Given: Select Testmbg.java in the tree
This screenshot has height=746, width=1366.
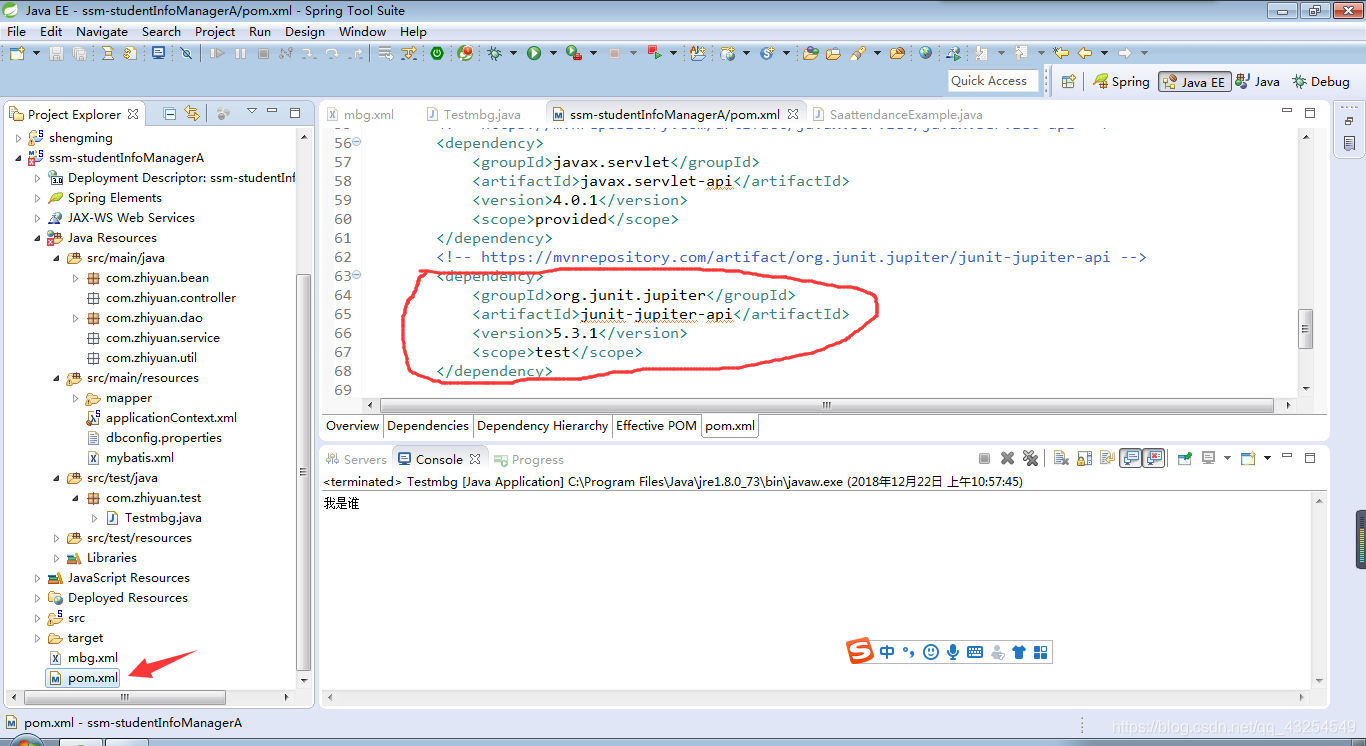Looking at the screenshot, I should tap(154, 518).
